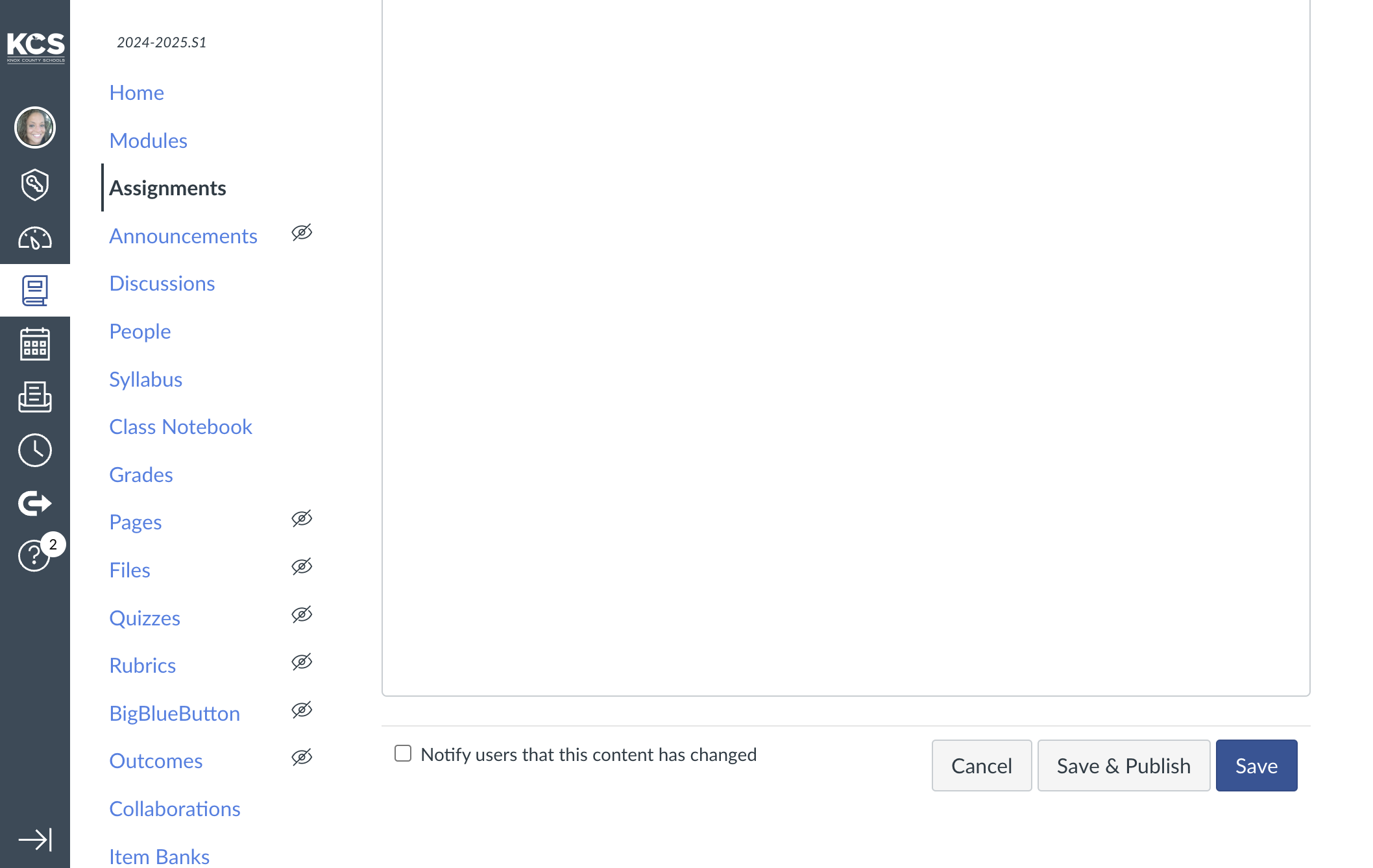1373x868 pixels.
Task: Check Notify users that content has changed
Action: coord(403,753)
